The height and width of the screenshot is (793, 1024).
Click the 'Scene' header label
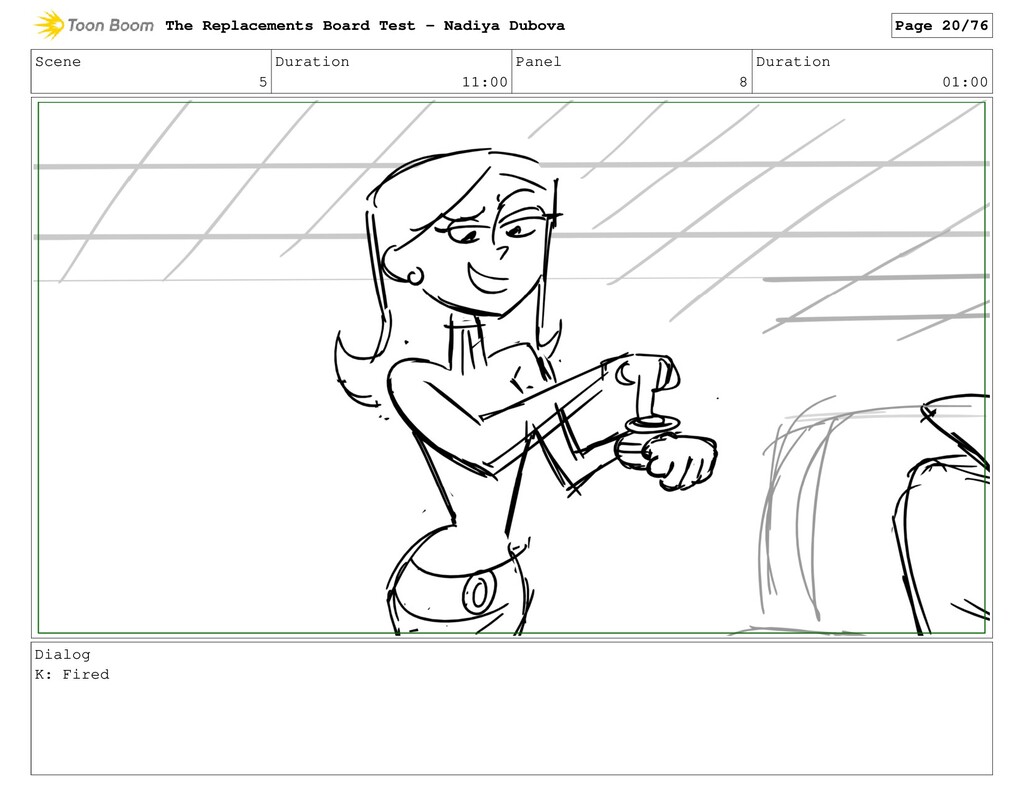click(57, 61)
